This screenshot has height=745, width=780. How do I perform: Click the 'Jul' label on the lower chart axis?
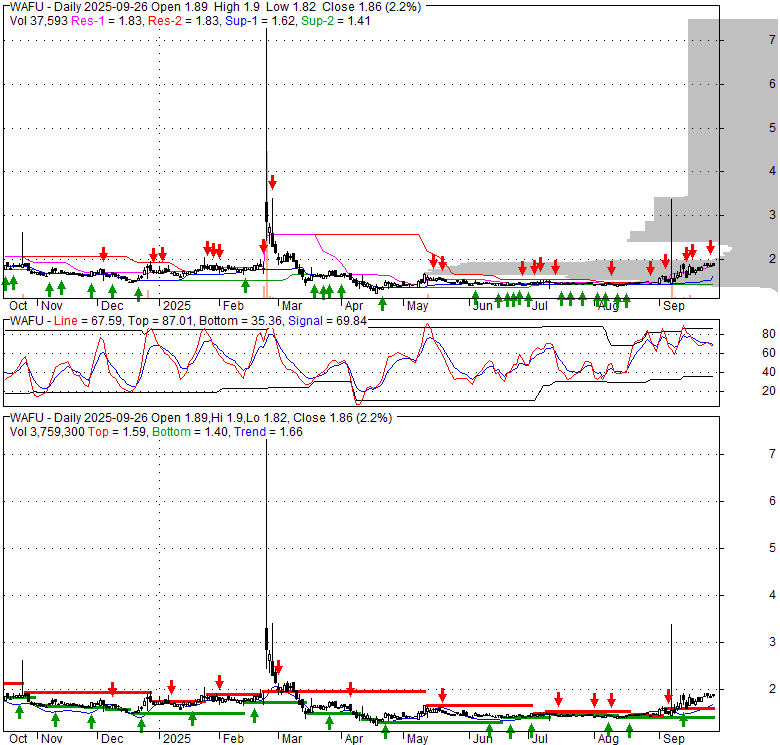(539, 739)
